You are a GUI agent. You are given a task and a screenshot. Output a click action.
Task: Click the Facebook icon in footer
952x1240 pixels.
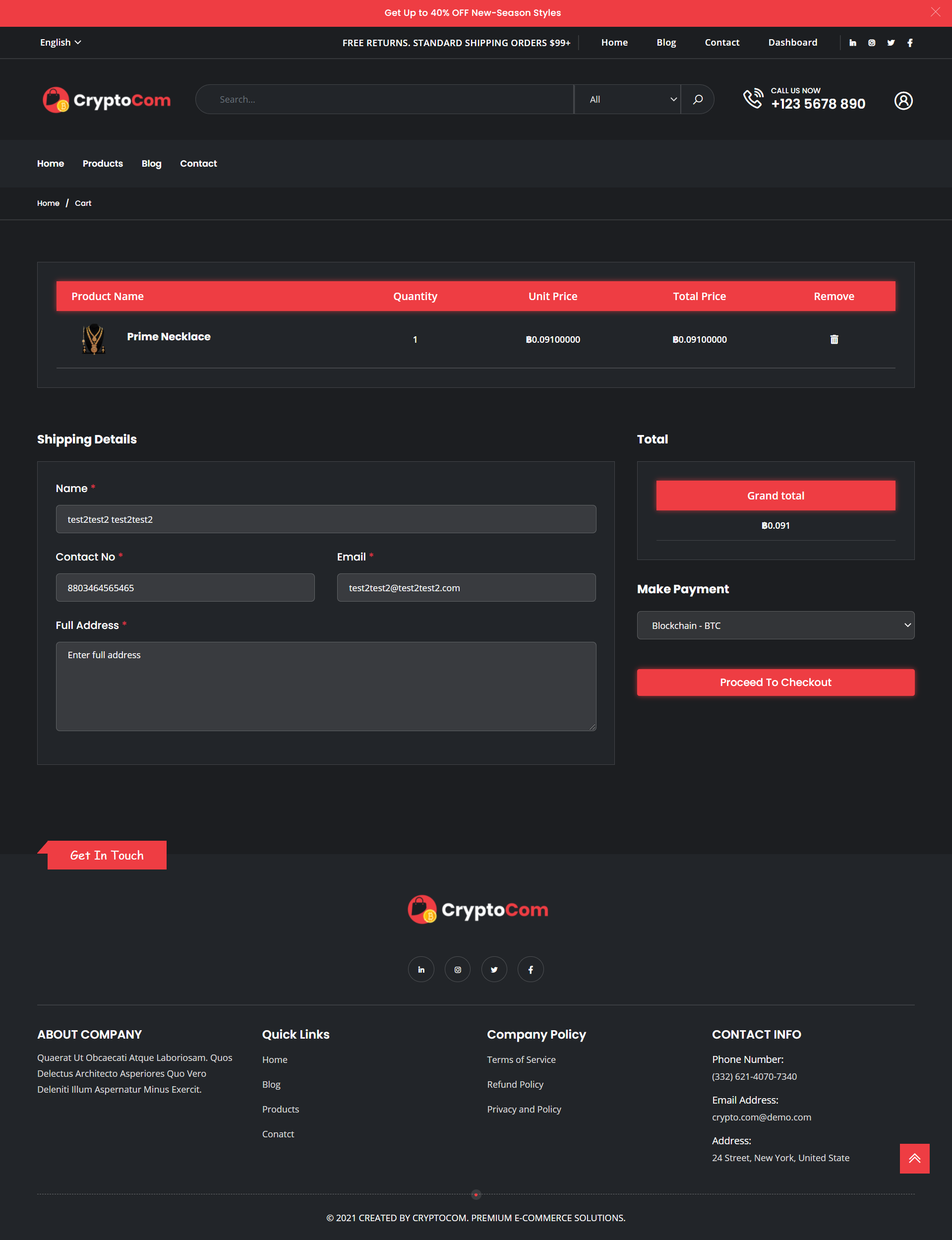pyautogui.click(x=531, y=970)
